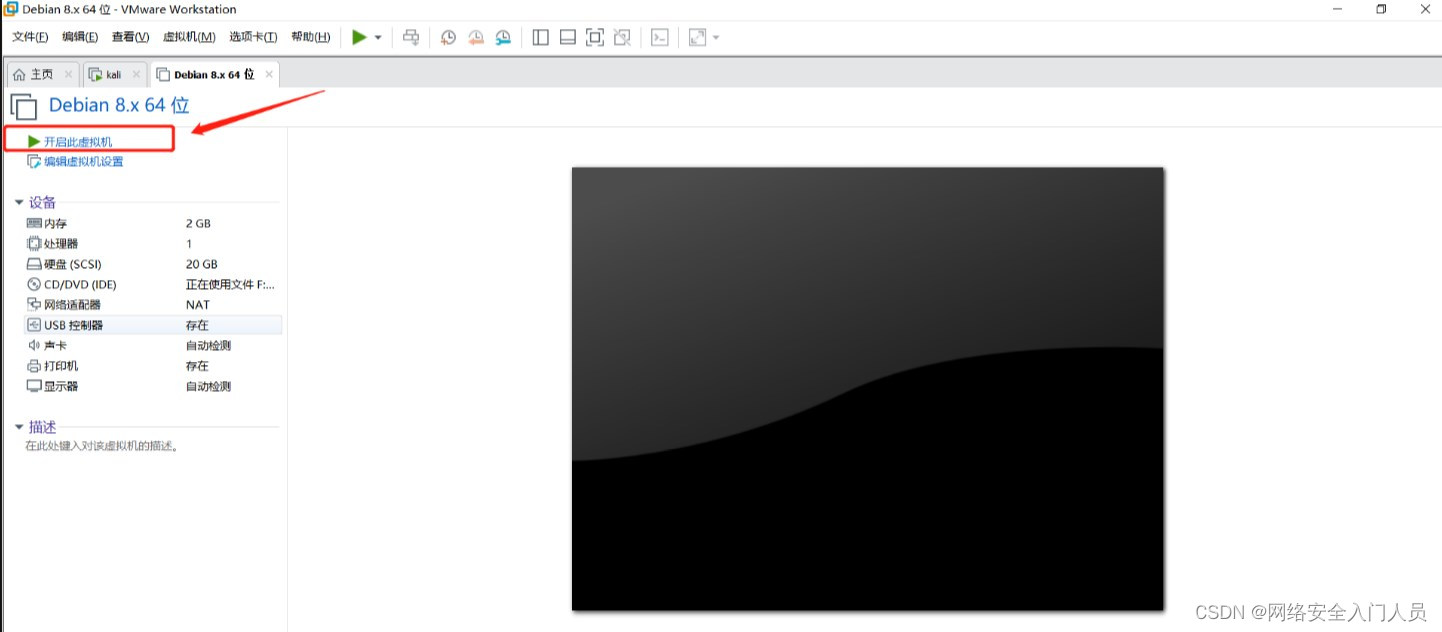Screen dimensions: 1442x632
Task: Open the 虚拟机(M) menu
Action: [x=189, y=37]
